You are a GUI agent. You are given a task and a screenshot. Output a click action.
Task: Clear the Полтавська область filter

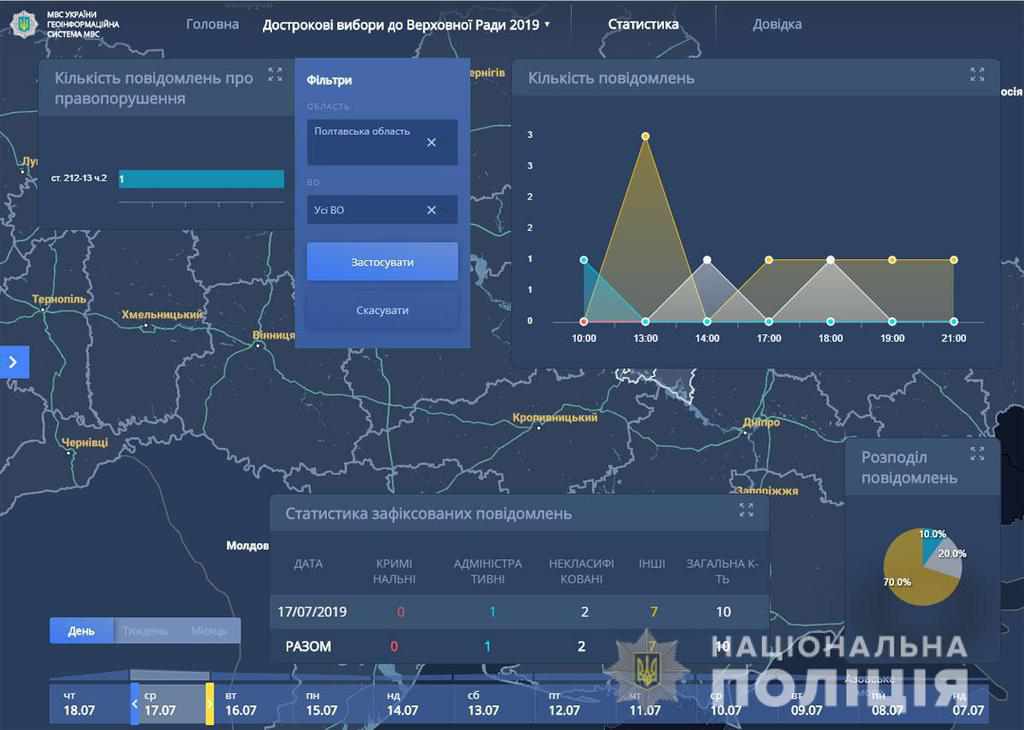click(431, 142)
